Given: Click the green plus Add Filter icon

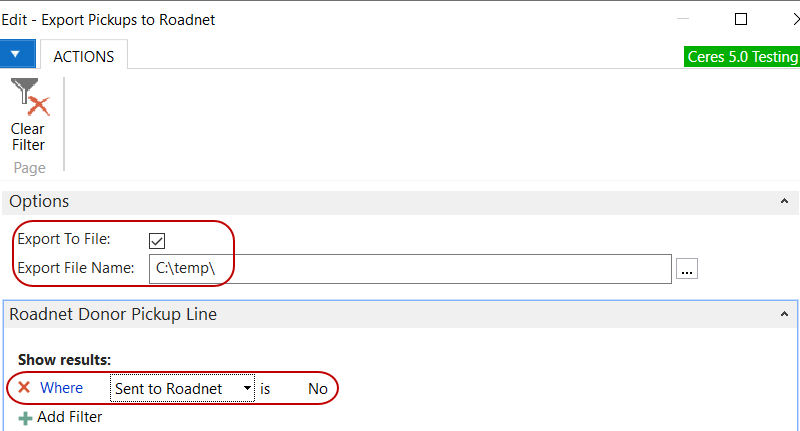Looking at the screenshot, I should tap(25, 417).
